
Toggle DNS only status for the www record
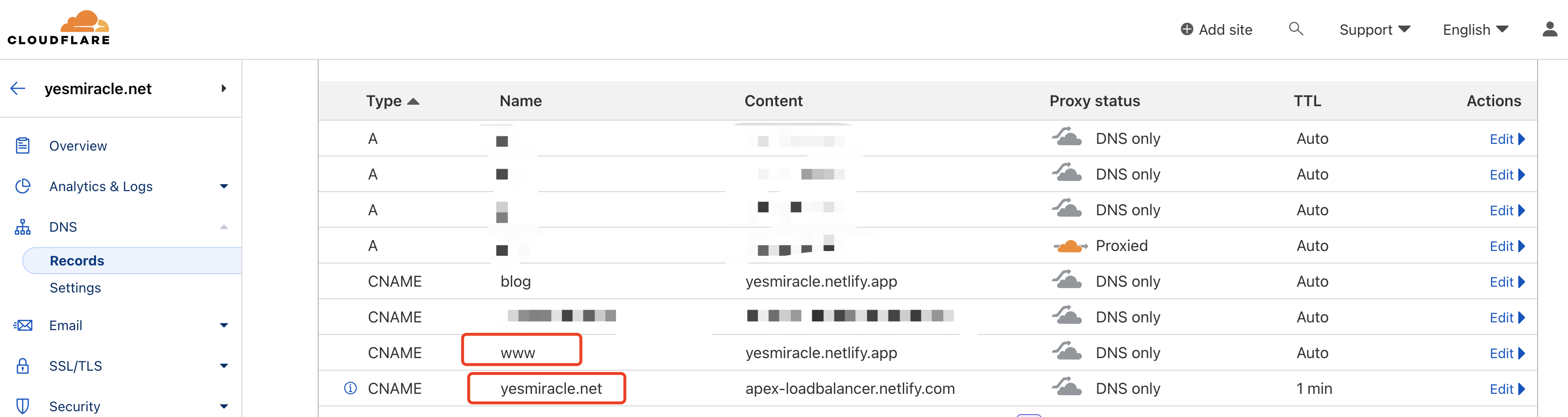pos(1067,352)
